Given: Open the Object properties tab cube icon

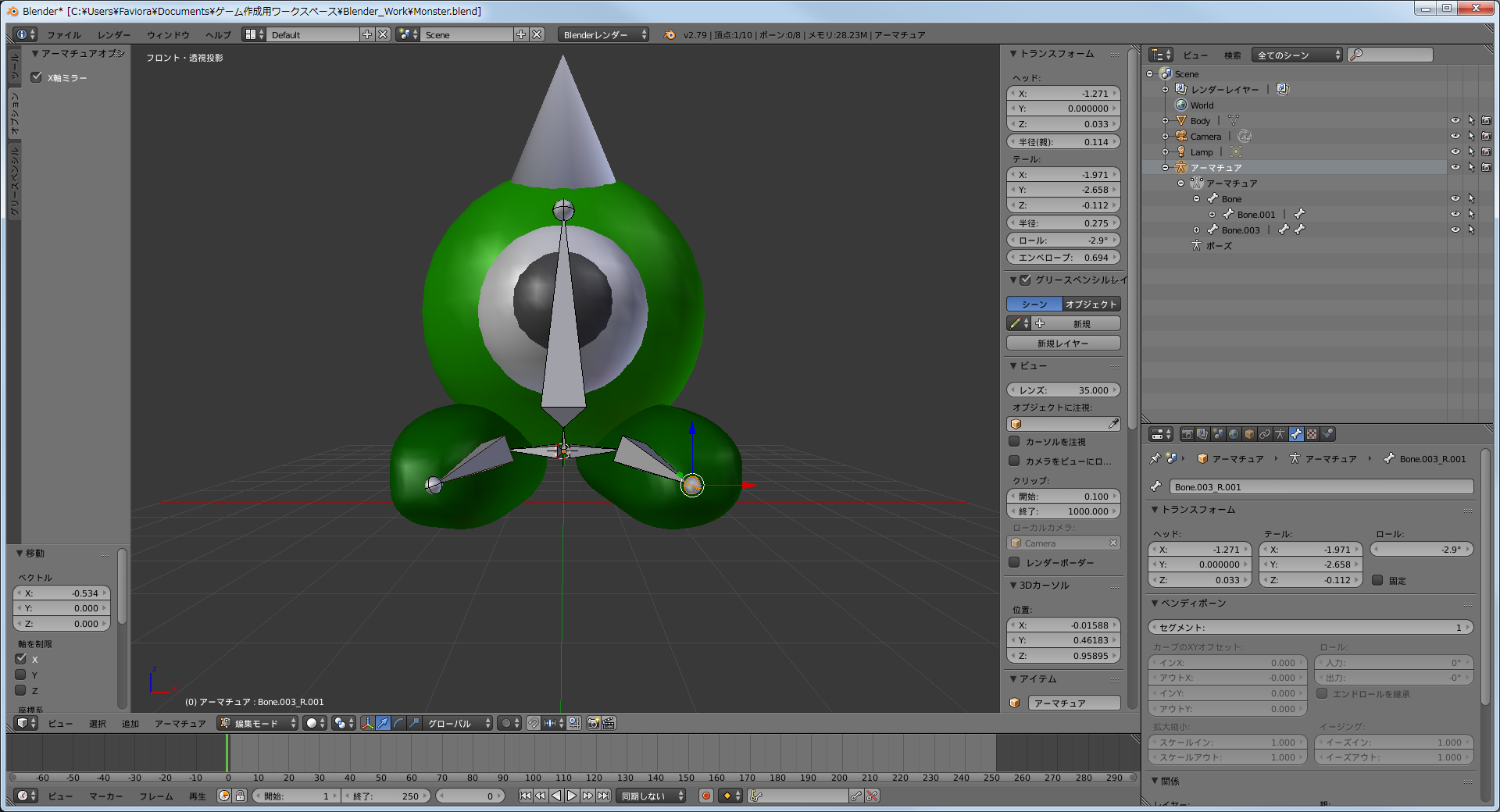Looking at the screenshot, I should click(x=1250, y=434).
